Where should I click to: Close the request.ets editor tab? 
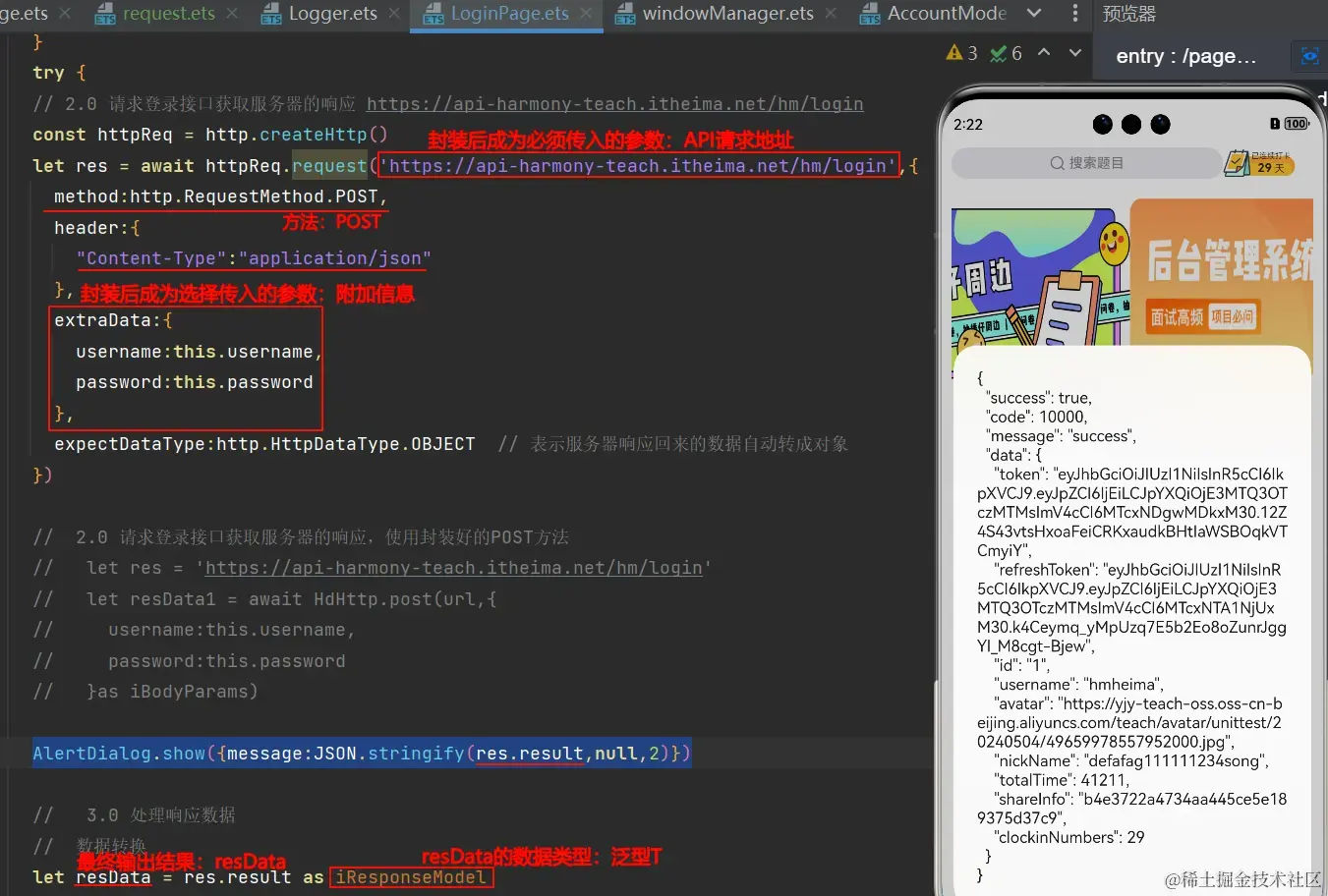pyautogui.click(x=232, y=14)
